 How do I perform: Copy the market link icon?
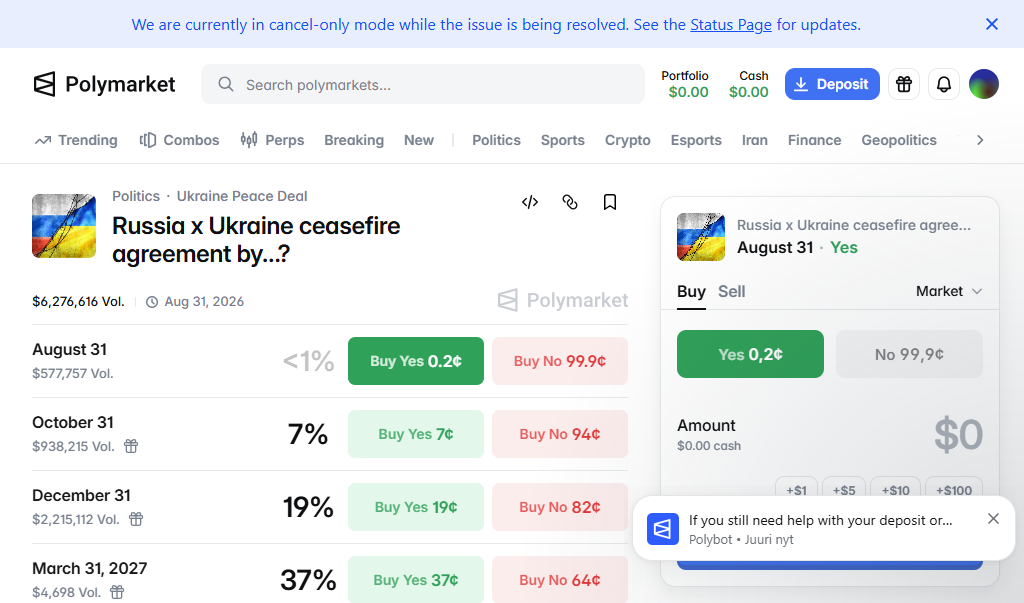click(570, 202)
